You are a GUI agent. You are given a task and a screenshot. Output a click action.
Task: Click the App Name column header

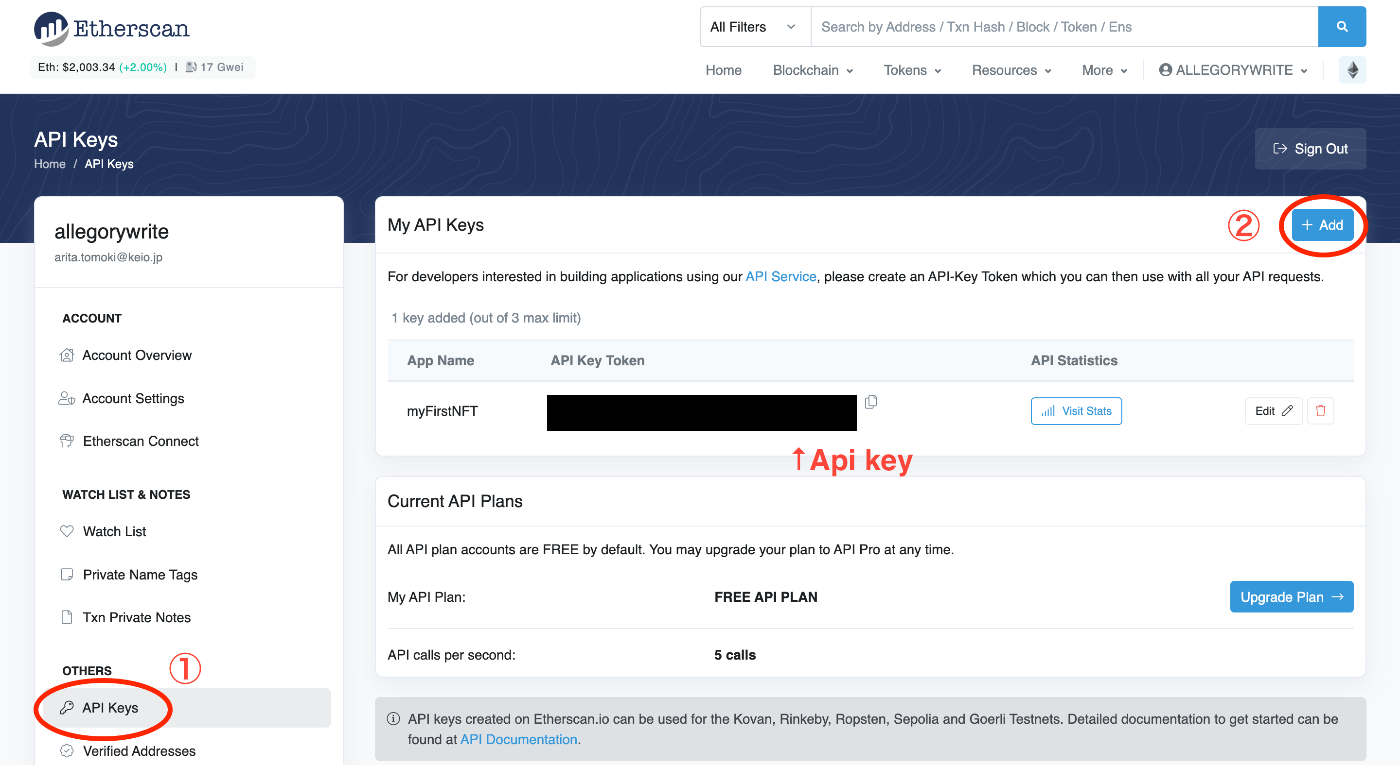point(441,360)
